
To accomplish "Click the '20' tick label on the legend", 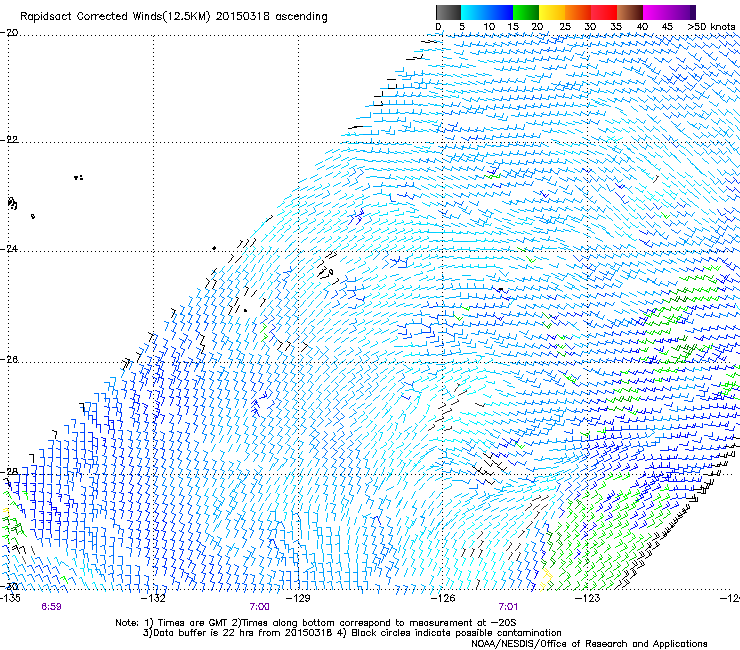I will tap(537, 27).
